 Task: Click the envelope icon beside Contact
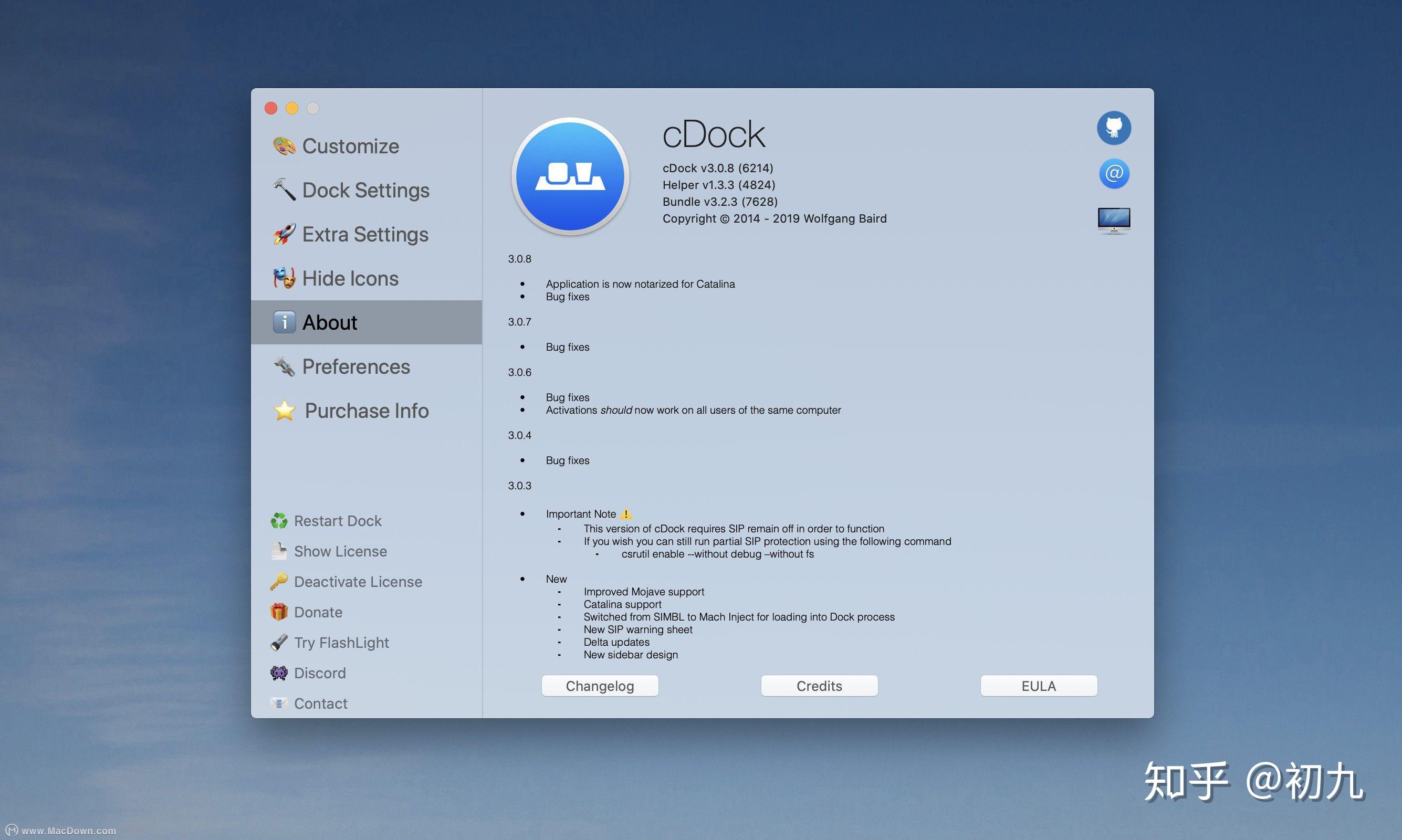tap(278, 703)
